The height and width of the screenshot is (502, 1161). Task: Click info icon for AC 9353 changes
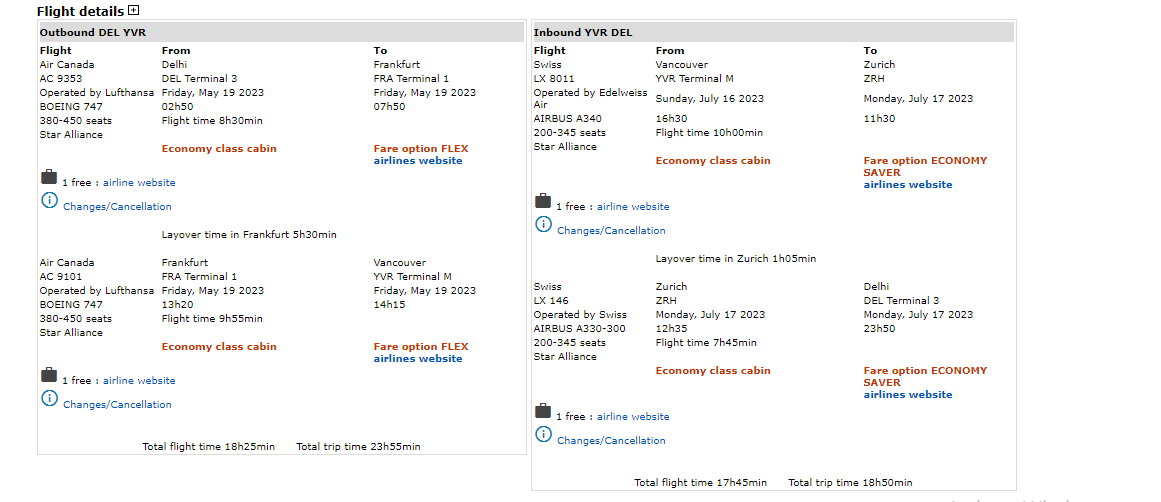tap(49, 201)
